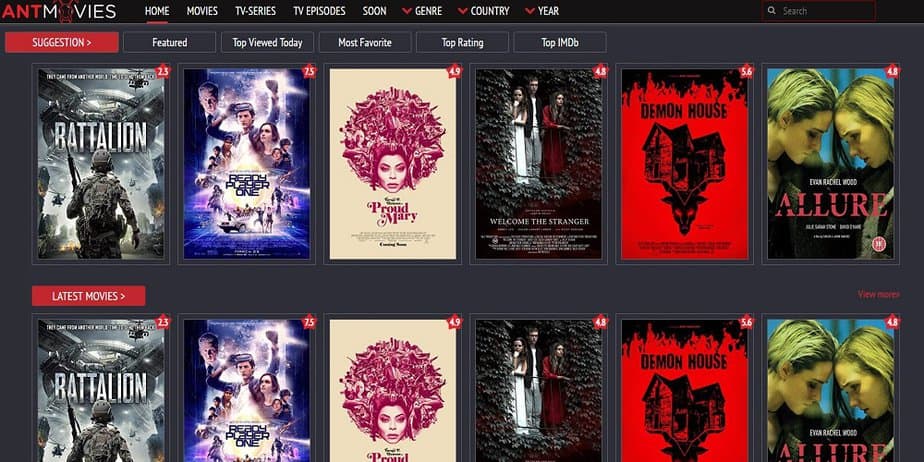Expand the Genre dropdown

pos(422,11)
